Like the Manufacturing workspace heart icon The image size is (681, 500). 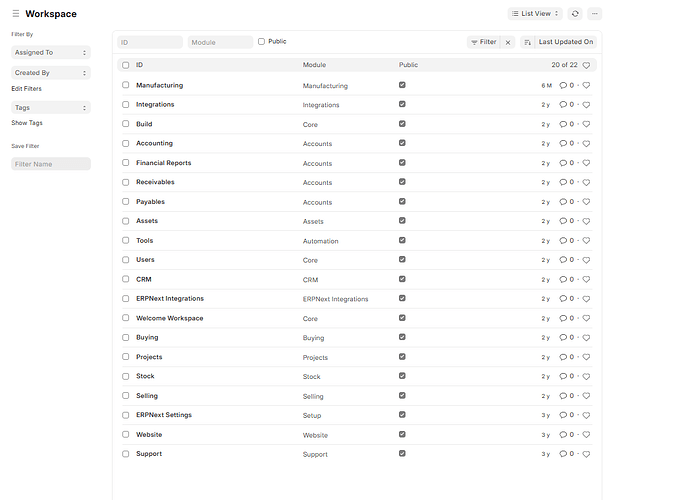[586, 85]
